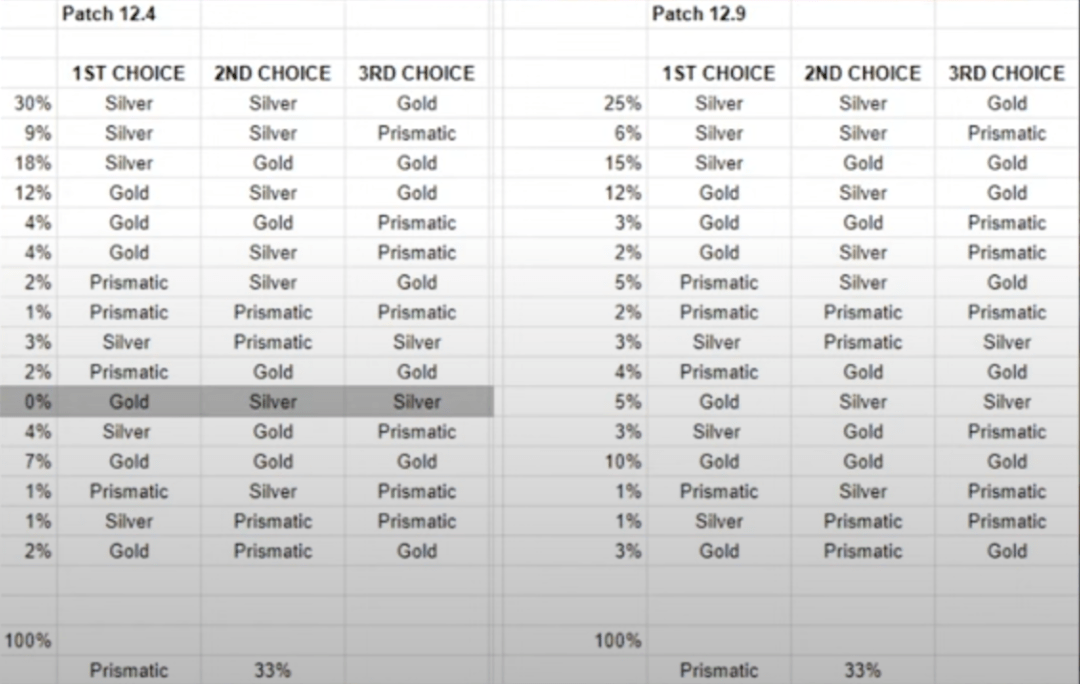Image resolution: width=1080 pixels, height=684 pixels.
Task: Select the Patch 12.9 title cell
Action: point(698,14)
